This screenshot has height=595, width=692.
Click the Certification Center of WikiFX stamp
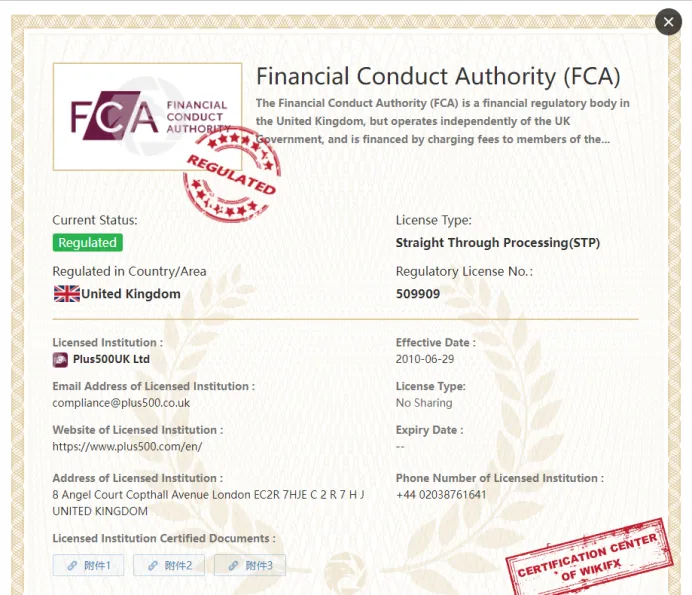pos(590,557)
